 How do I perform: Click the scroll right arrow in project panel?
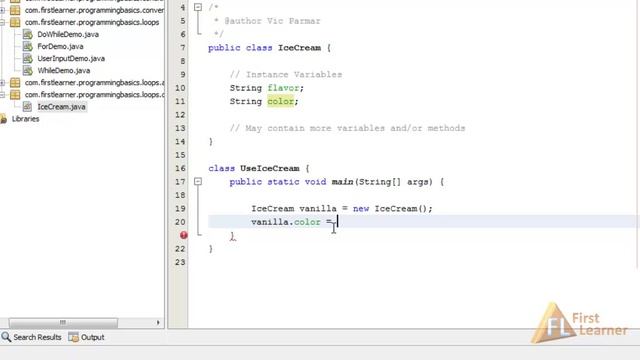pyautogui.click(x=158, y=323)
